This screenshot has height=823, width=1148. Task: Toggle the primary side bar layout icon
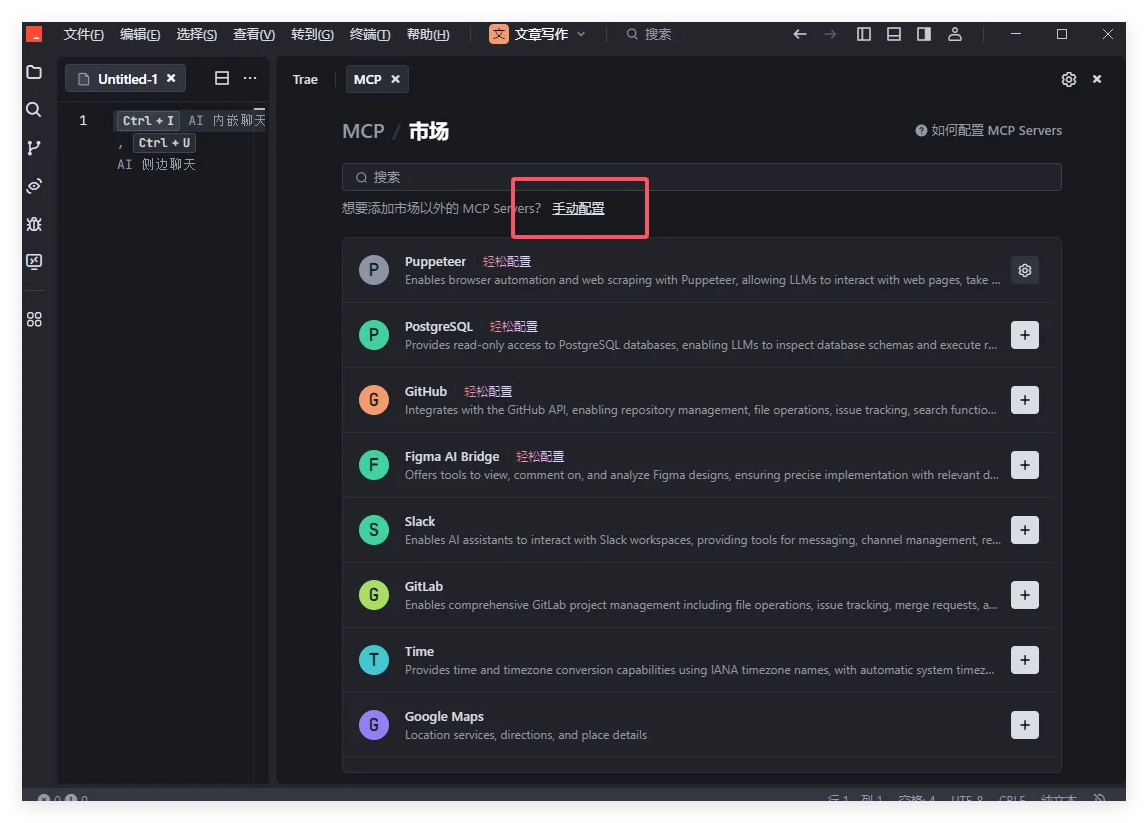864,34
